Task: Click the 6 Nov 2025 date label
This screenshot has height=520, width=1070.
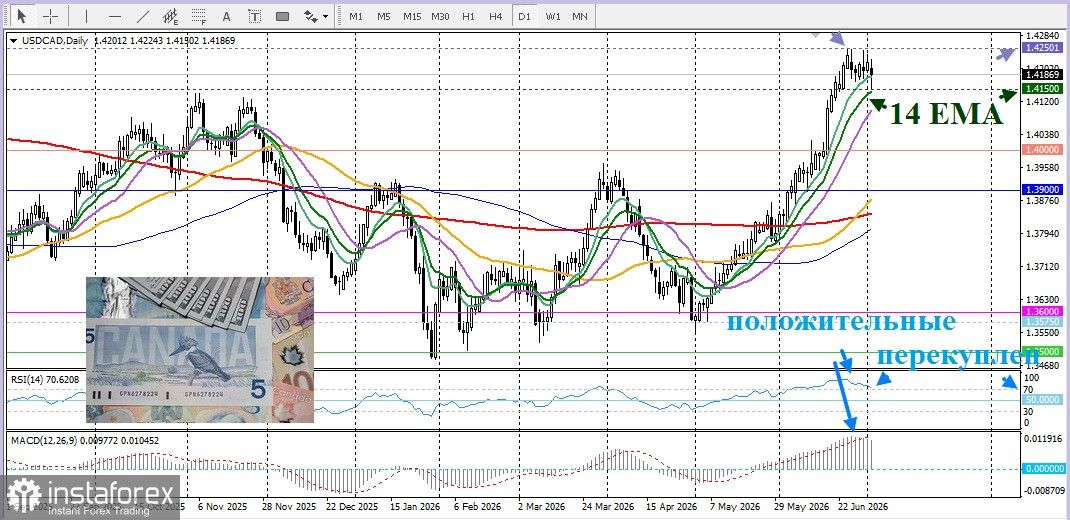Action: pos(220,508)
